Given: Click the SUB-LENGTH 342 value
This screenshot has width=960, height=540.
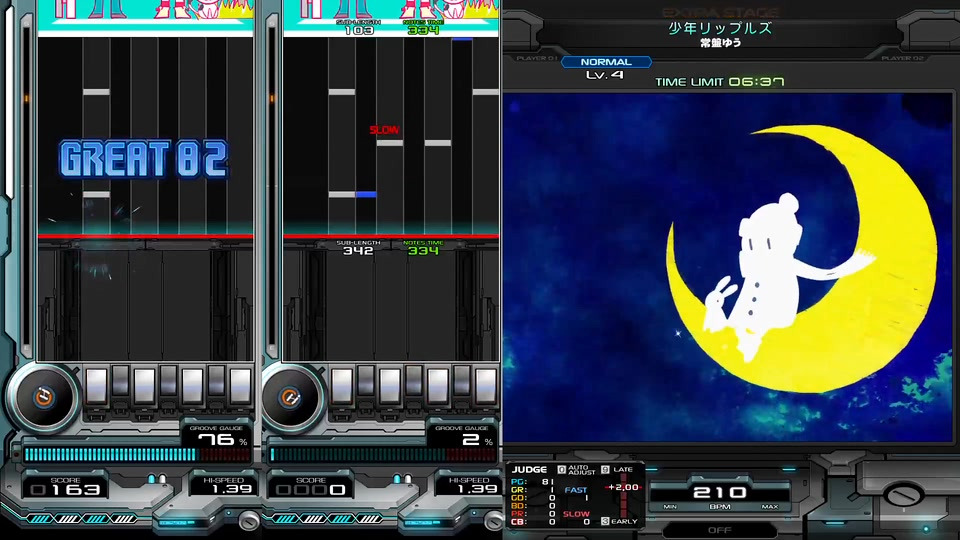Looking at the screenshot, I should pyautogui.click(x=358, y=250).
